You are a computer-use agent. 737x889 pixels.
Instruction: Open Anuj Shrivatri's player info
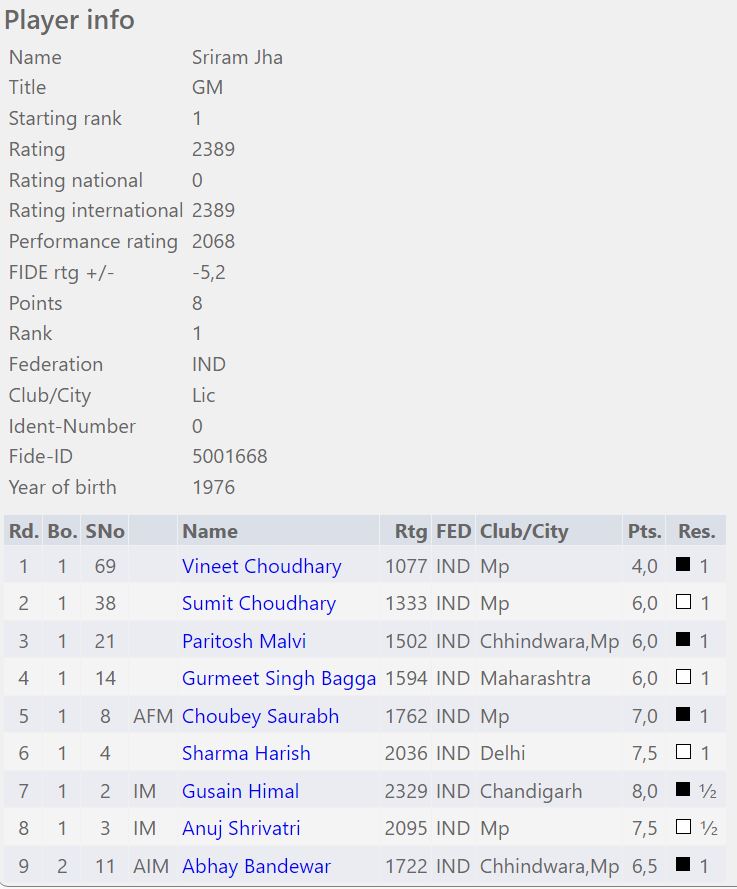click(241, 828)
